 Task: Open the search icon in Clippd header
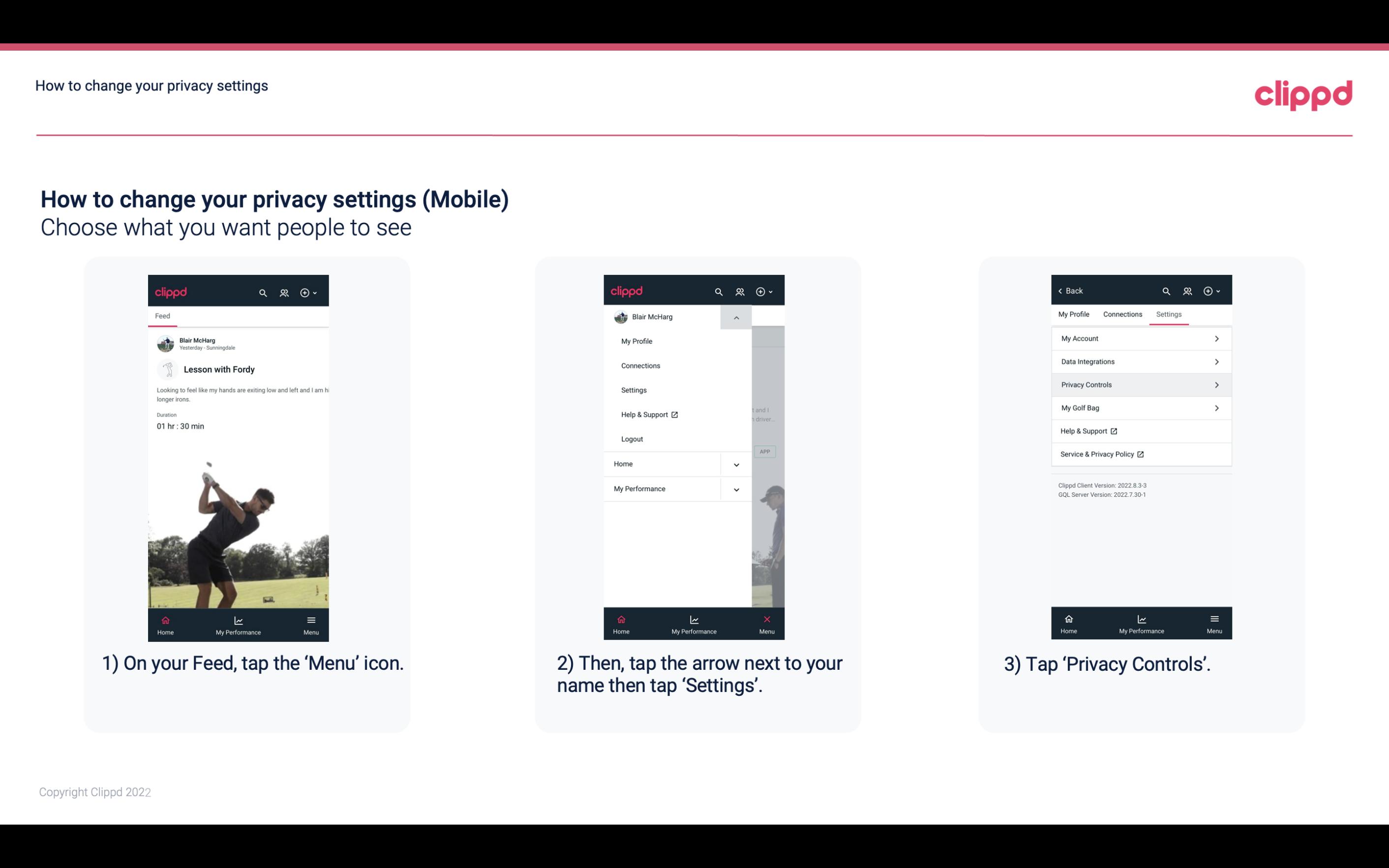(263, 291)
